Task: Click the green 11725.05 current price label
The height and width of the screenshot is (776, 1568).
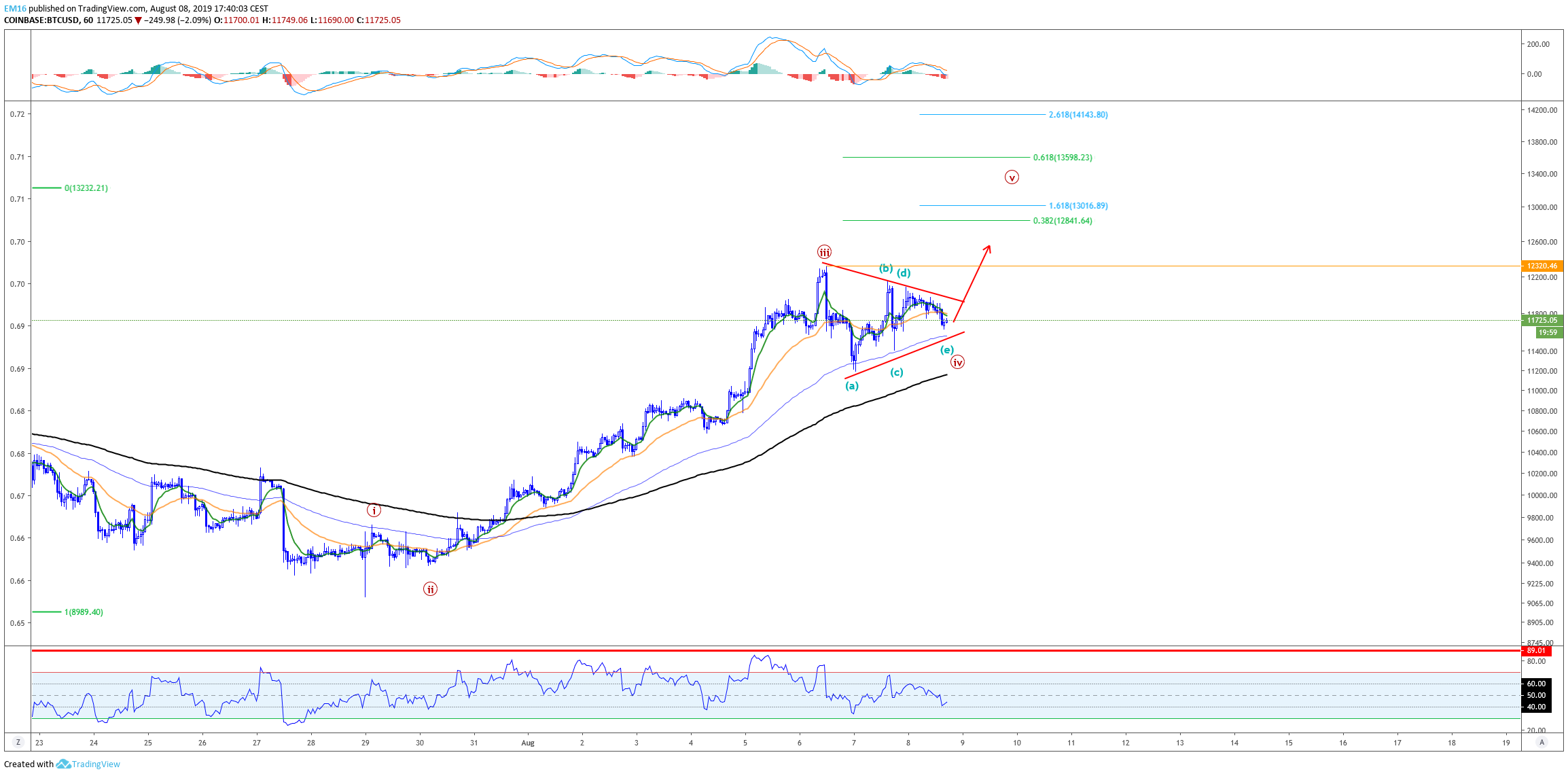Action: [1542, 320]
